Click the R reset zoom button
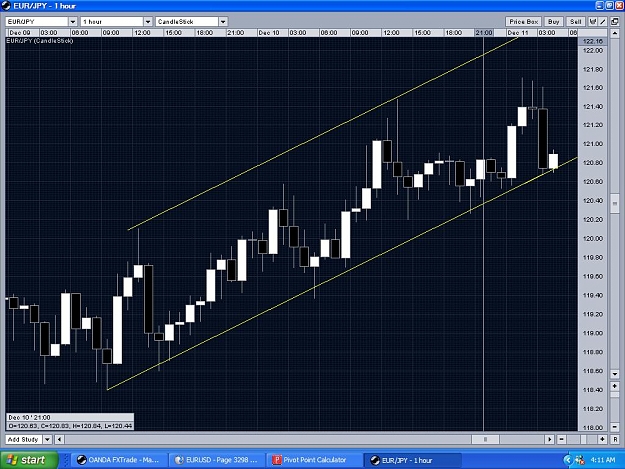The image size is (625, 469). (615, 440)
